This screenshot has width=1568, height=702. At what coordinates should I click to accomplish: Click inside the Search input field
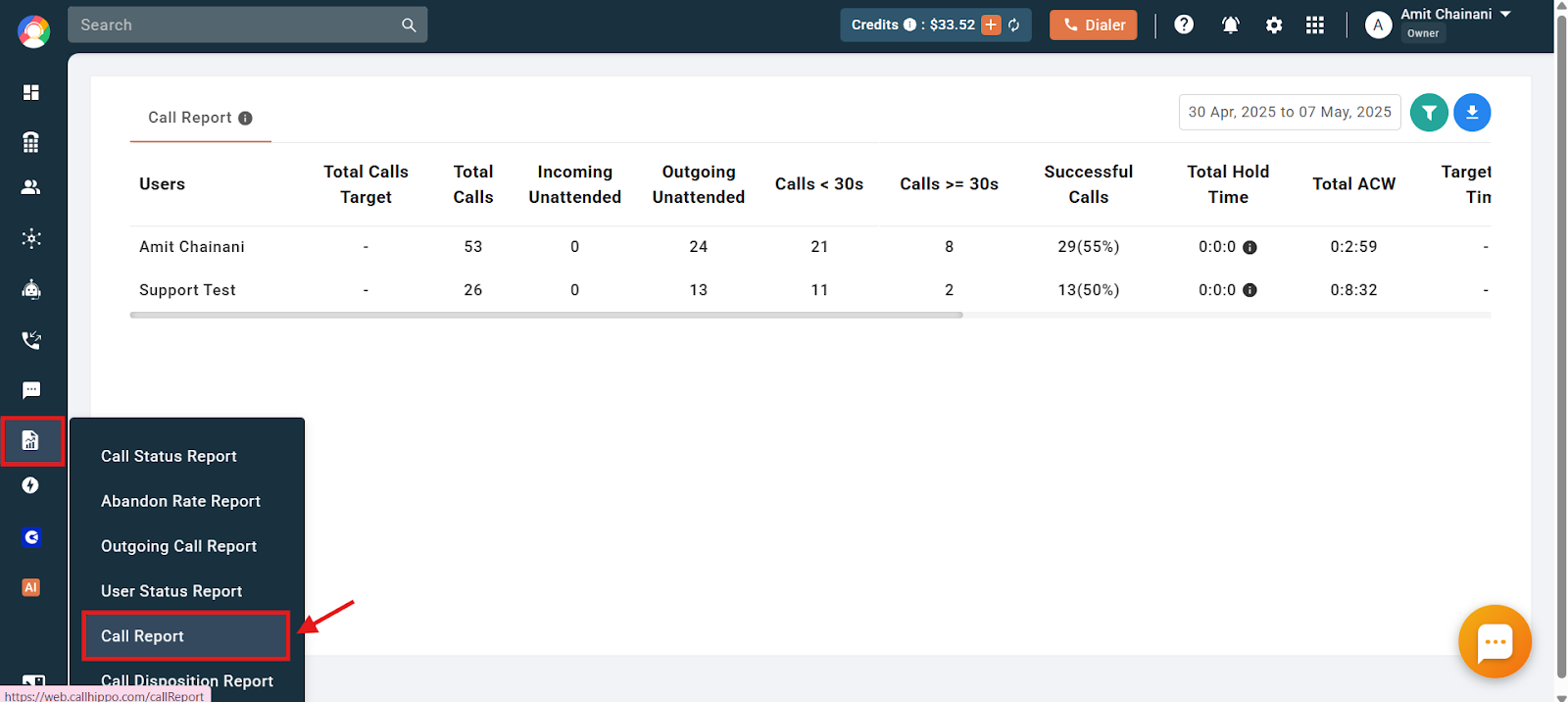235,25
